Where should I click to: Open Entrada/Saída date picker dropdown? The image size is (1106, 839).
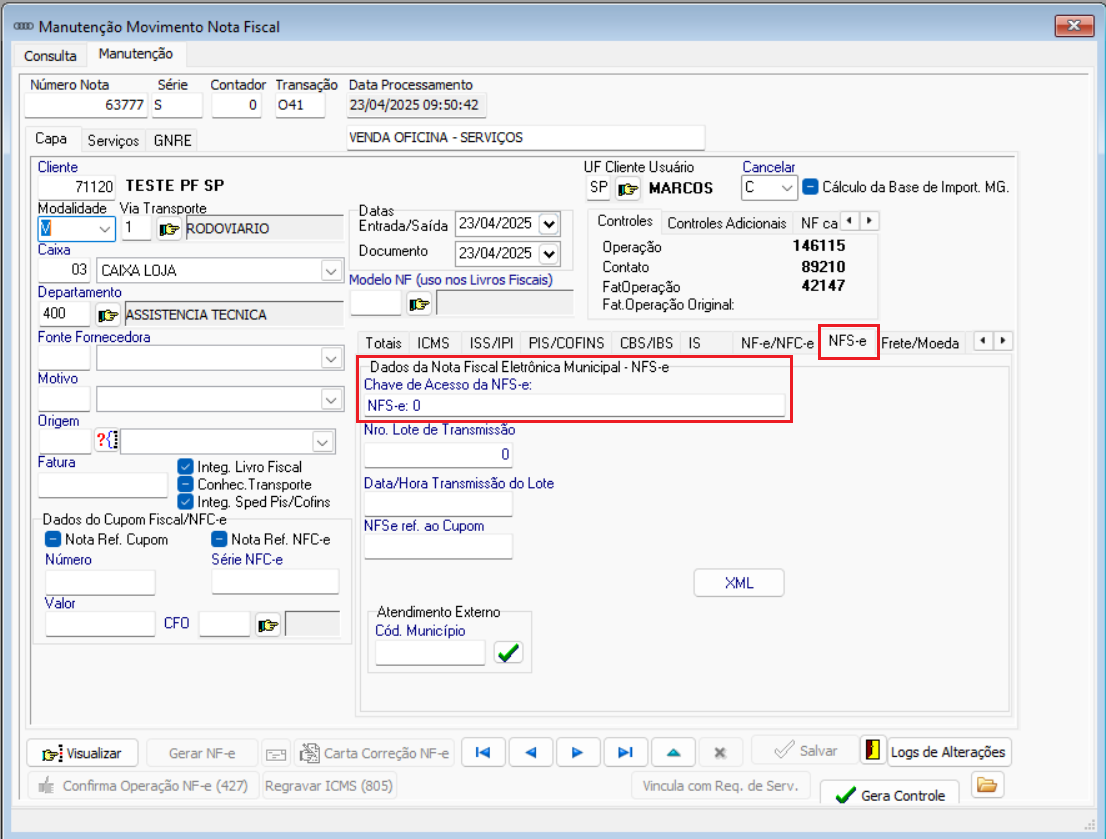549,224
